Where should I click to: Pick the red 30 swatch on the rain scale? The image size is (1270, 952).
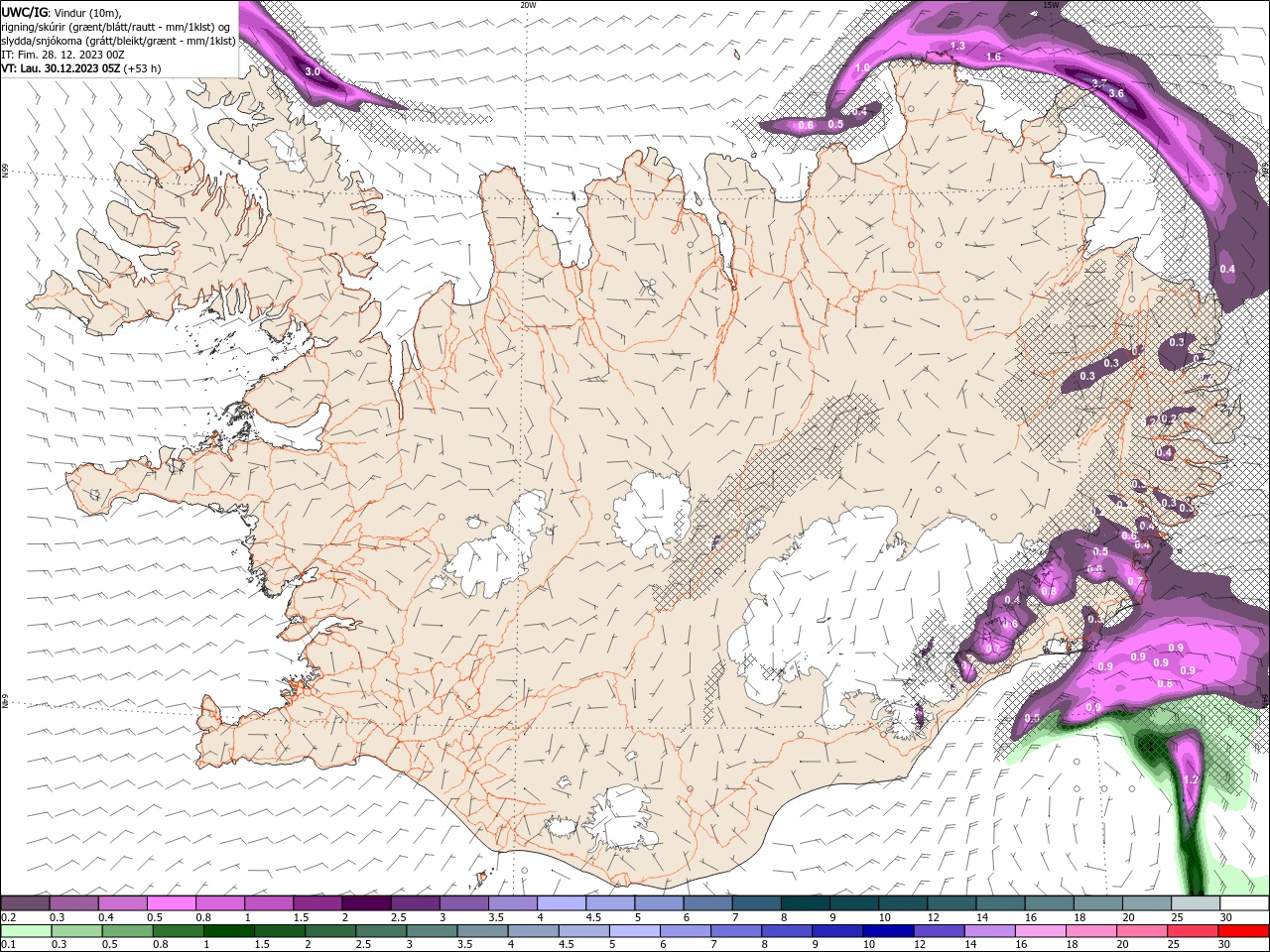(1244, 931)
